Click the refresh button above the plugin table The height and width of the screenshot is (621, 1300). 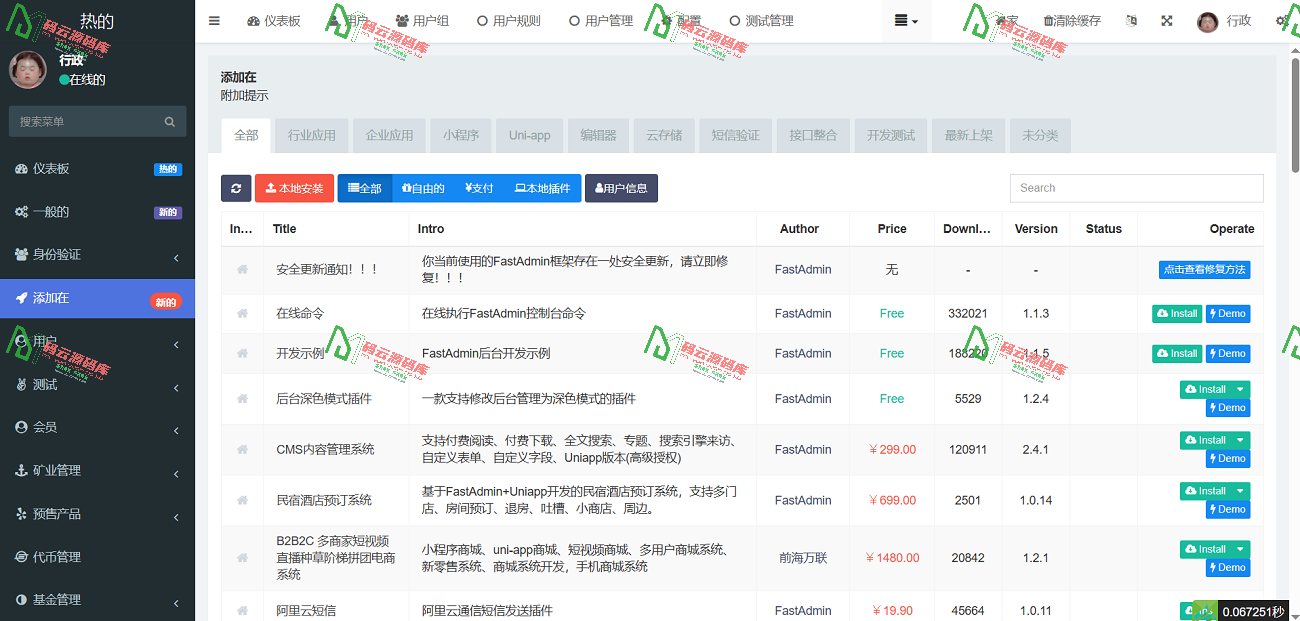[x=236, y=187]
